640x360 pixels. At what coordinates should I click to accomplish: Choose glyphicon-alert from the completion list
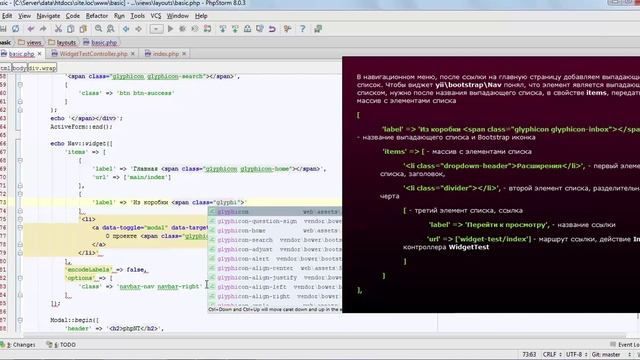[275, 259]
